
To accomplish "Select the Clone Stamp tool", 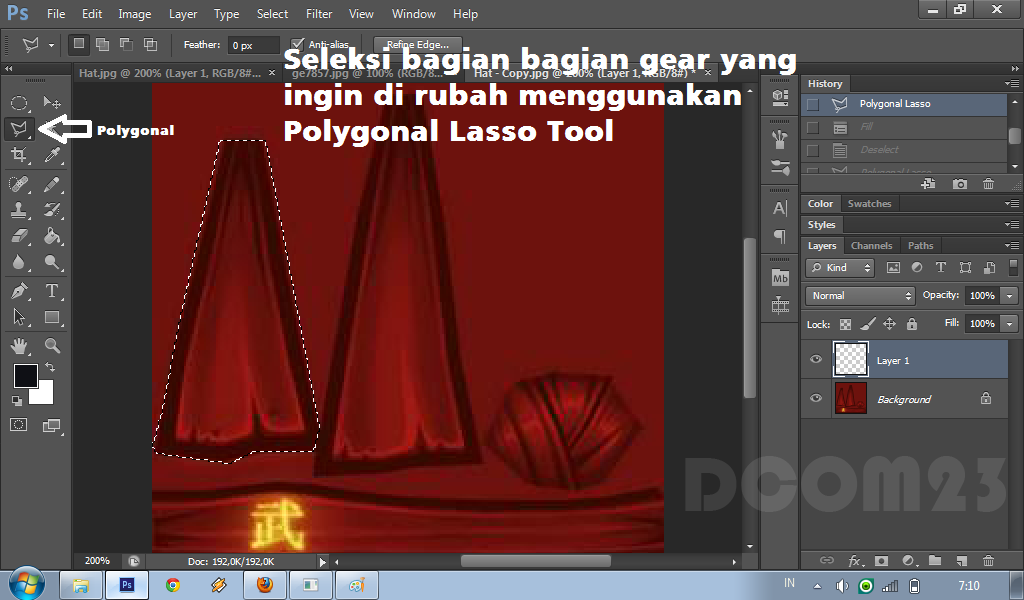I will pyautogui.click(x=19, y=210).
